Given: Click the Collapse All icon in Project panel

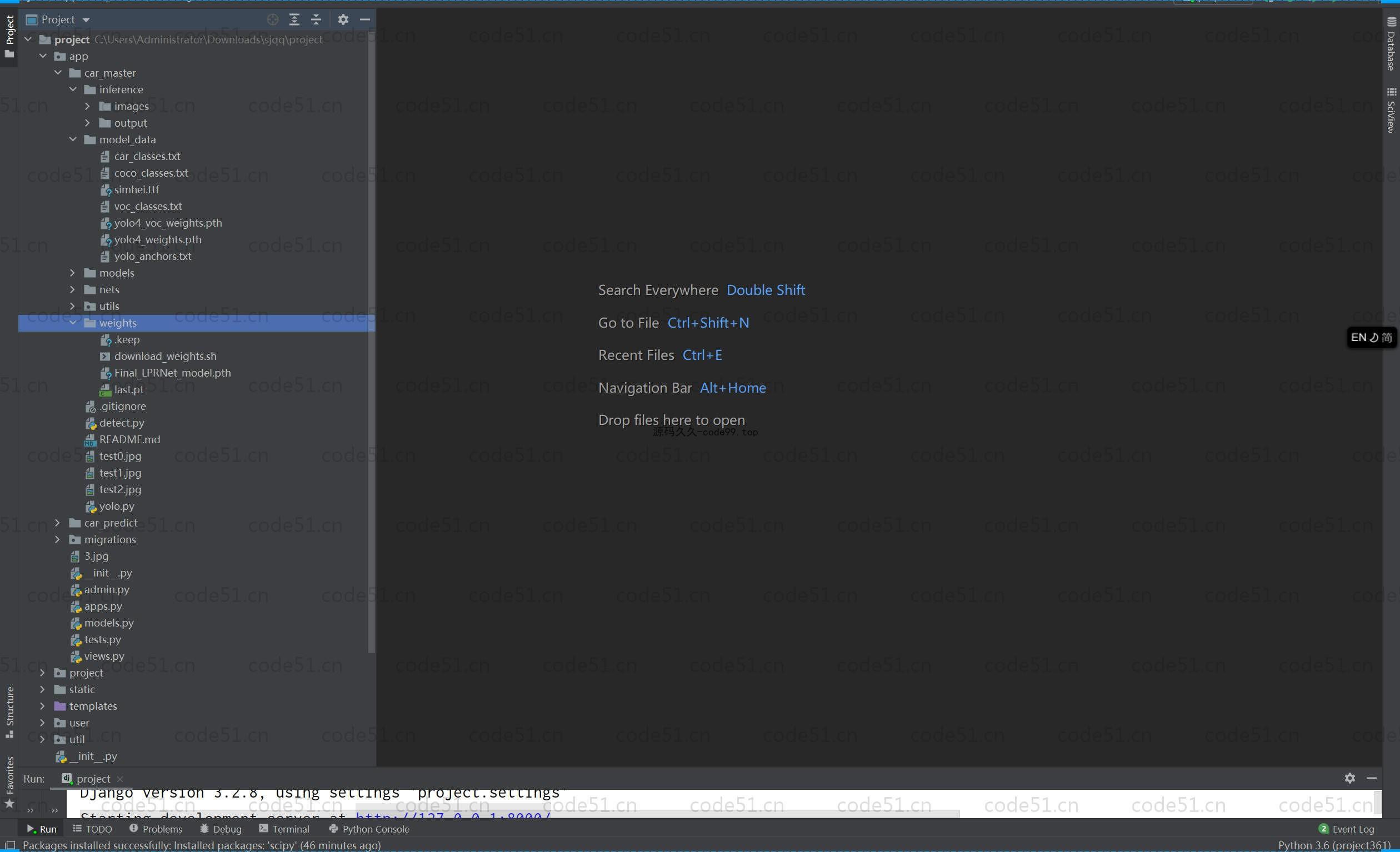Looking at the screenshot, I should point(316,20).
